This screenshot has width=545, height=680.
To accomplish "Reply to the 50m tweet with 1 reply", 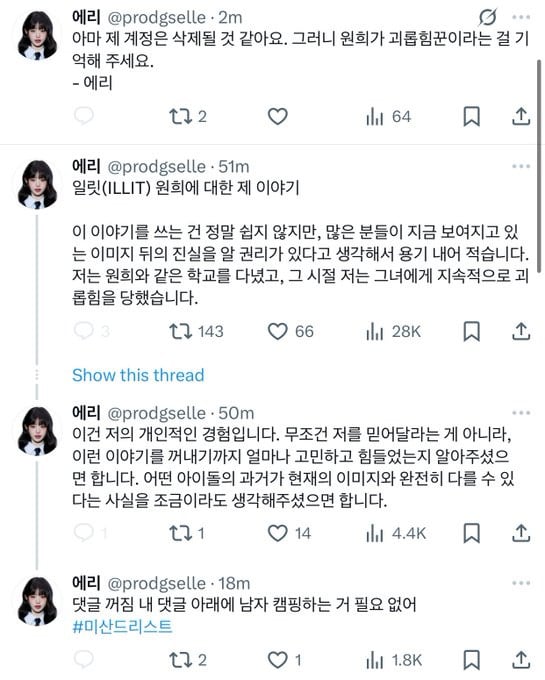I will pyautogui.click(x=84, y=533).
